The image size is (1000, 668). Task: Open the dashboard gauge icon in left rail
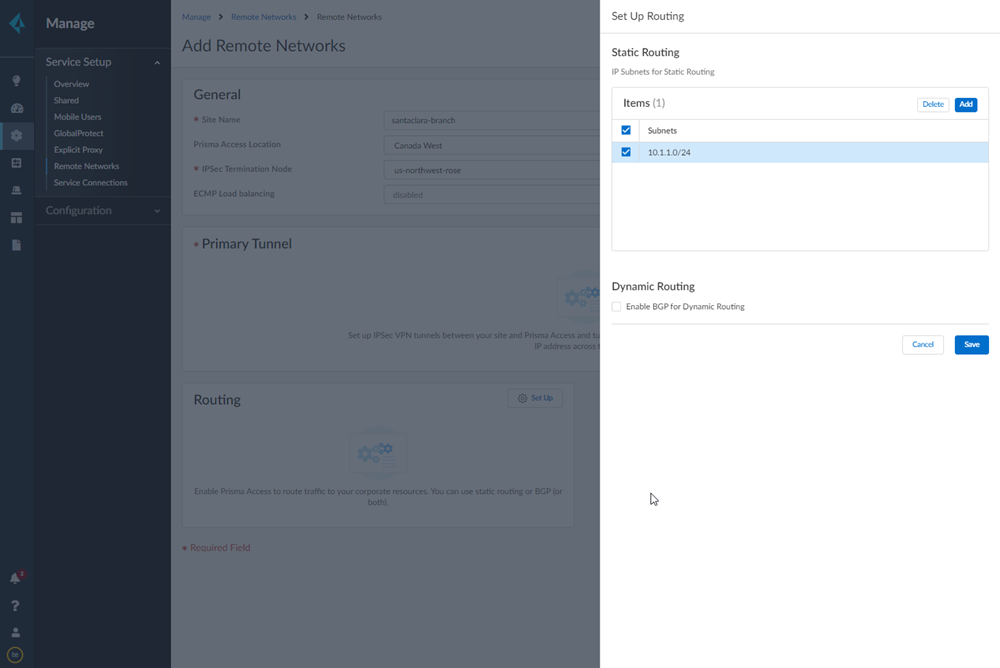pos(17,108)
